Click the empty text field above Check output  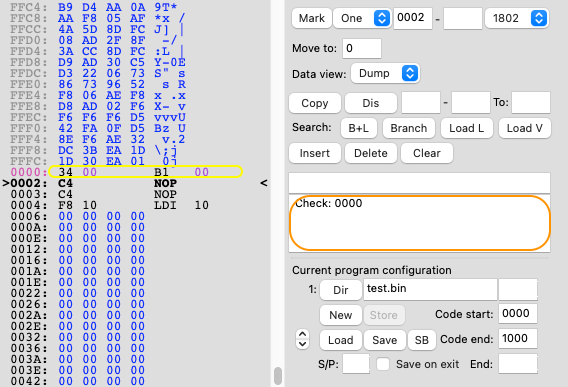(419, 183)
